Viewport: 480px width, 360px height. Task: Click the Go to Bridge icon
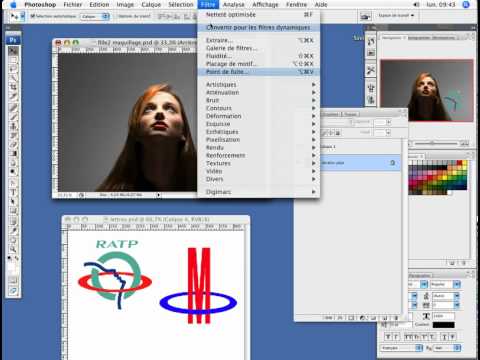(365, 16)
